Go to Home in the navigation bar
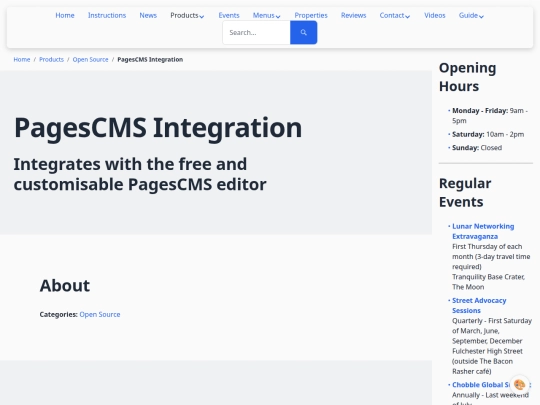The image size is (540, 405). pos(65,15)
